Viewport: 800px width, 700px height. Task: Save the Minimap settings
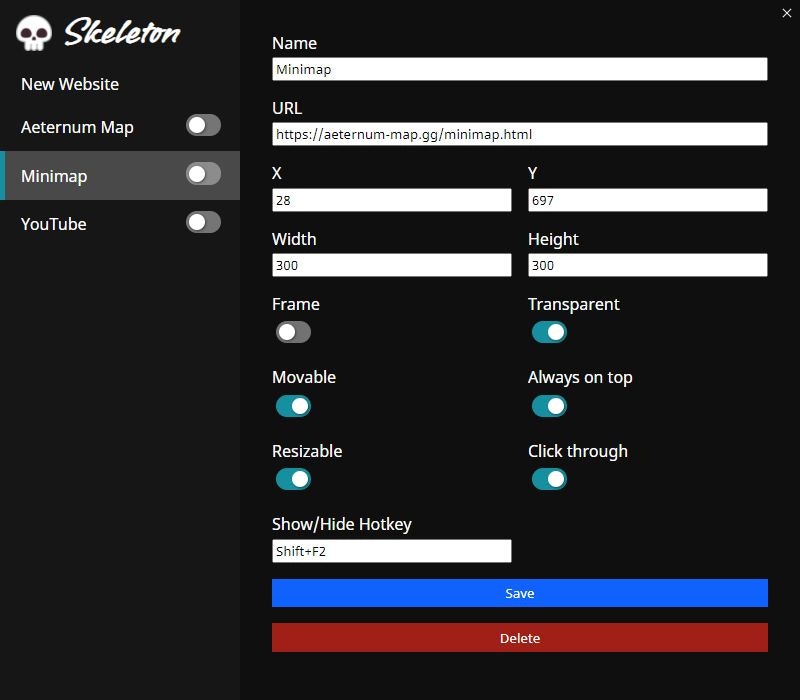point(520,593)
